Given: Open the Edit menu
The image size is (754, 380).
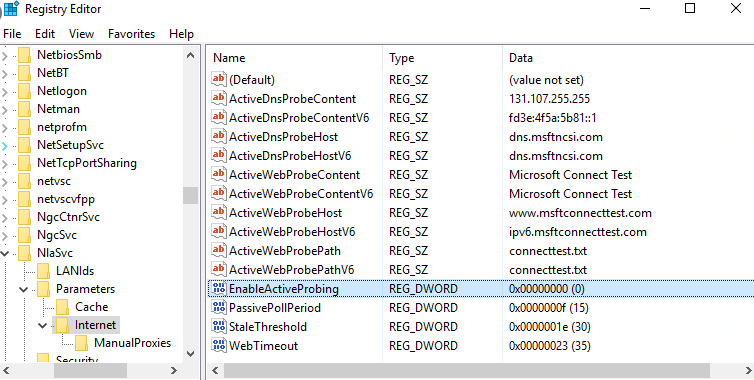Looking at the screenshot, I should [x=45, y=34].
